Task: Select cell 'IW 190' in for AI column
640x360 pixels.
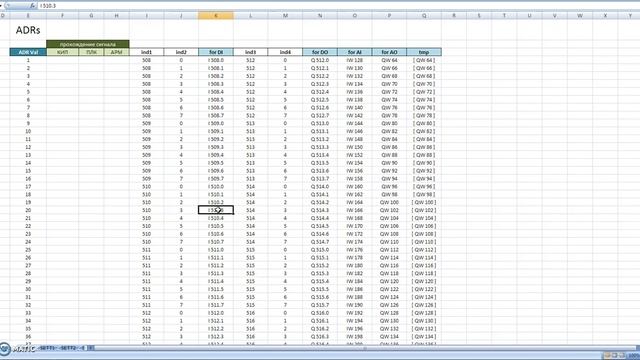Action: [355, 305]
